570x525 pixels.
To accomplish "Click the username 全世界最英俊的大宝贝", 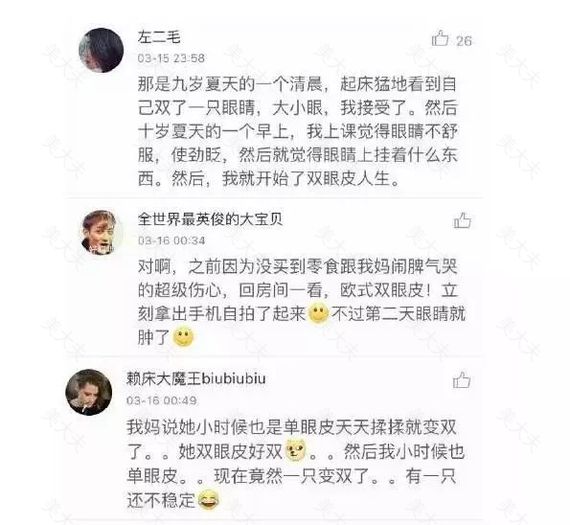I will pyautogui.click(x=210, y=219).
